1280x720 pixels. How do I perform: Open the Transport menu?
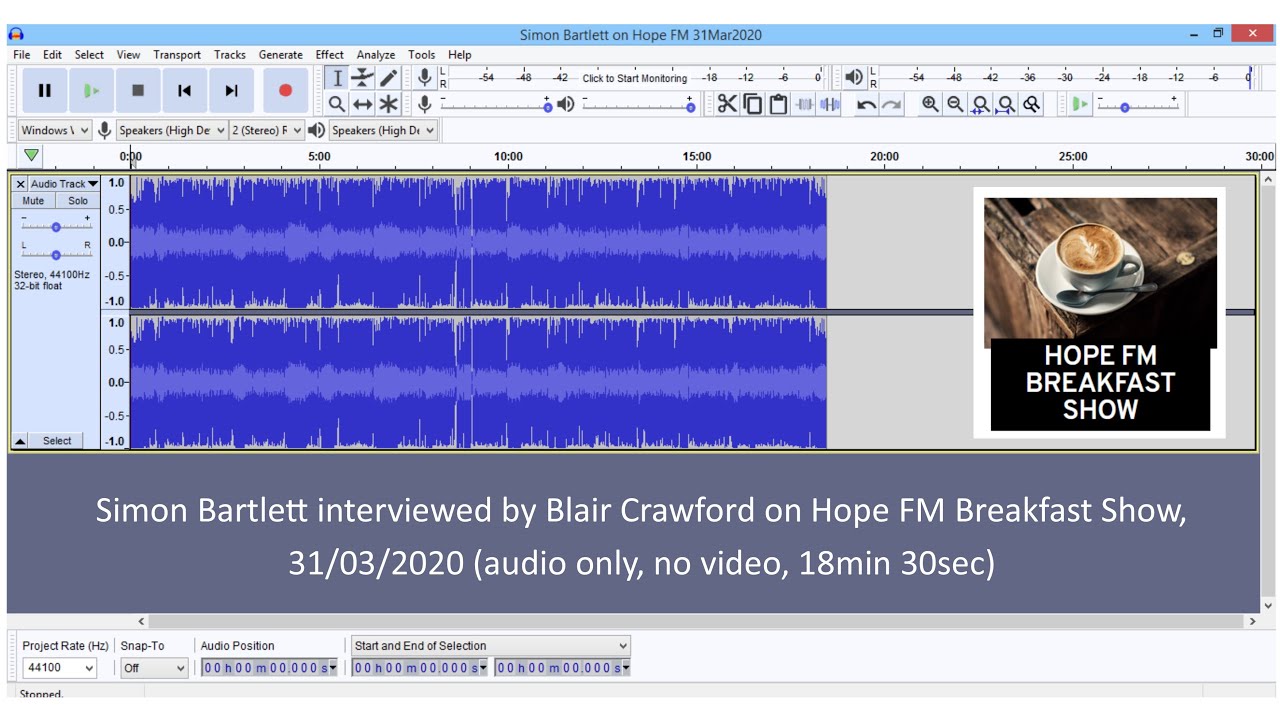(177, 55)
